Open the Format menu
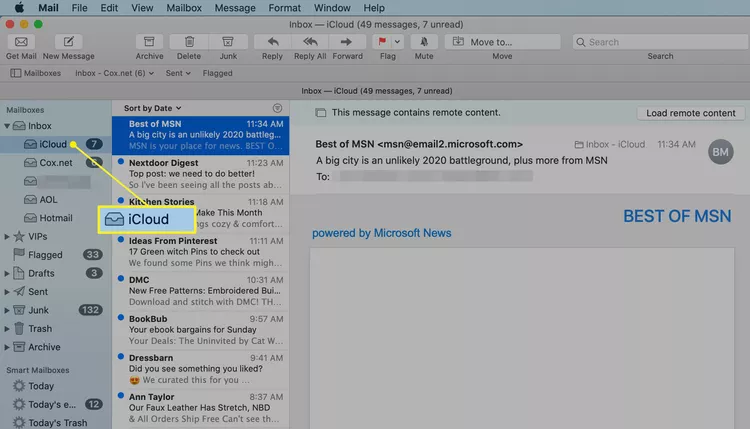 click(x=285, y=8)
